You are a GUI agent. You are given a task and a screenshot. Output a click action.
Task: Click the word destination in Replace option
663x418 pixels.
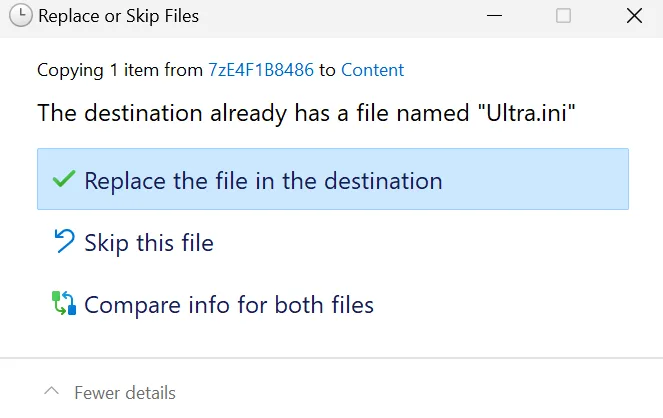click(383, 181)
